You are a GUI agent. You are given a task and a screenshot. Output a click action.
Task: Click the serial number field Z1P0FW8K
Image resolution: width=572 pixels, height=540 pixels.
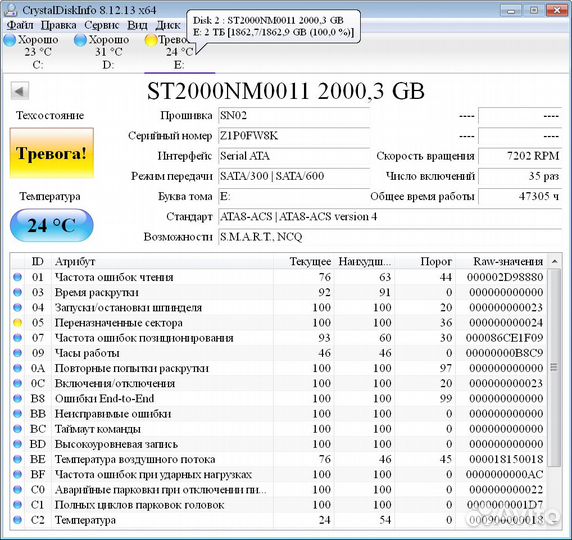[x=294, y=136]
